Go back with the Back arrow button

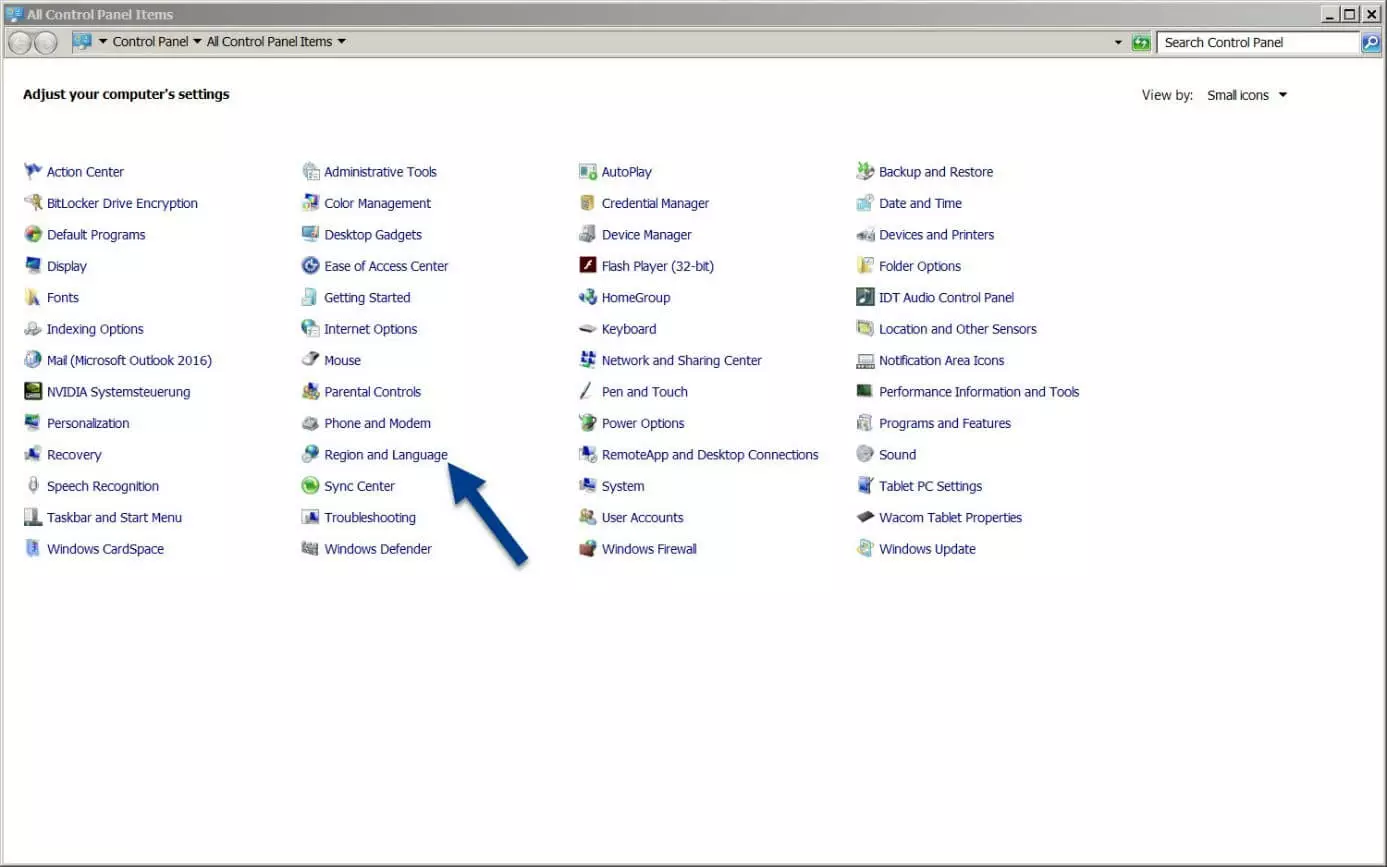click(20, 42)
